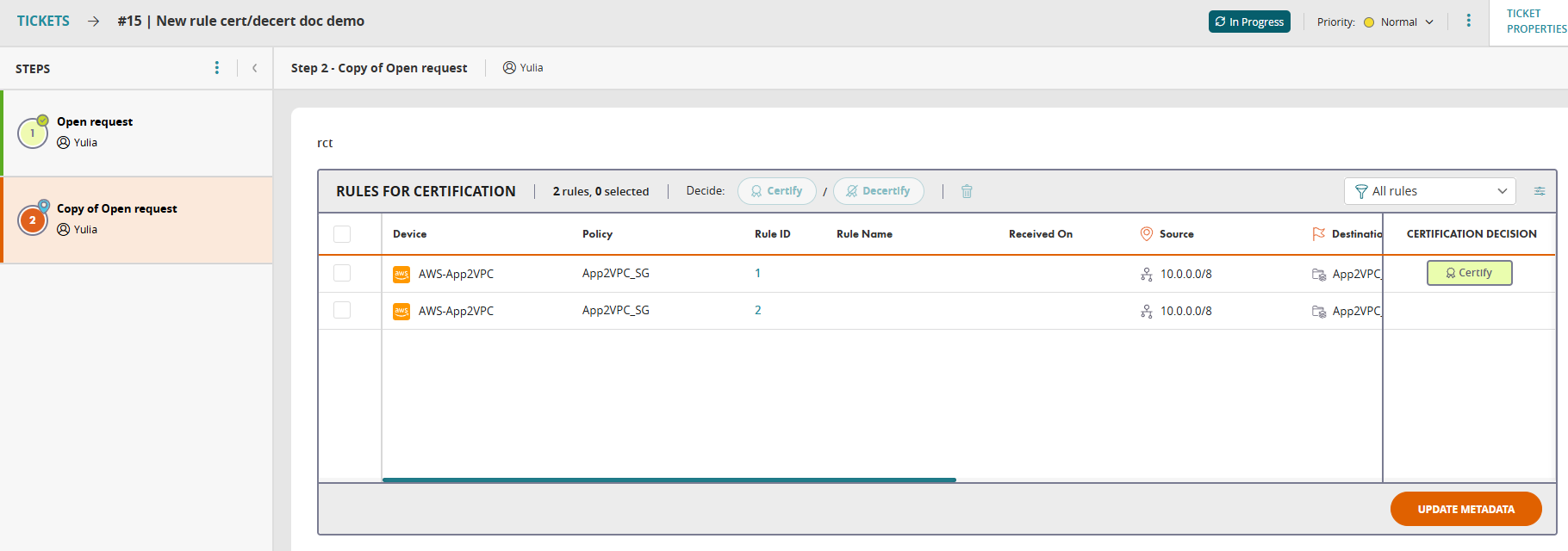This screenshot has width=1568, height=551.
Task: Go back via Tickets breadcrumb link
Action: click(43, 21)
